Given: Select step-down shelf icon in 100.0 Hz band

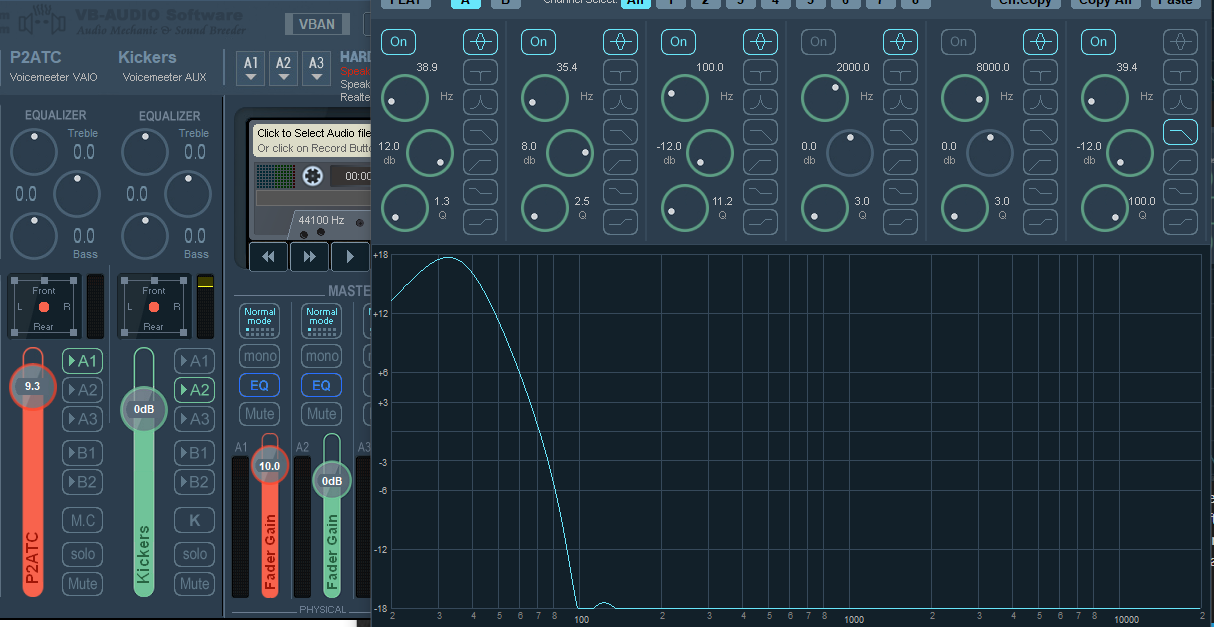Looking at the screenshot, I should [760, 192].
